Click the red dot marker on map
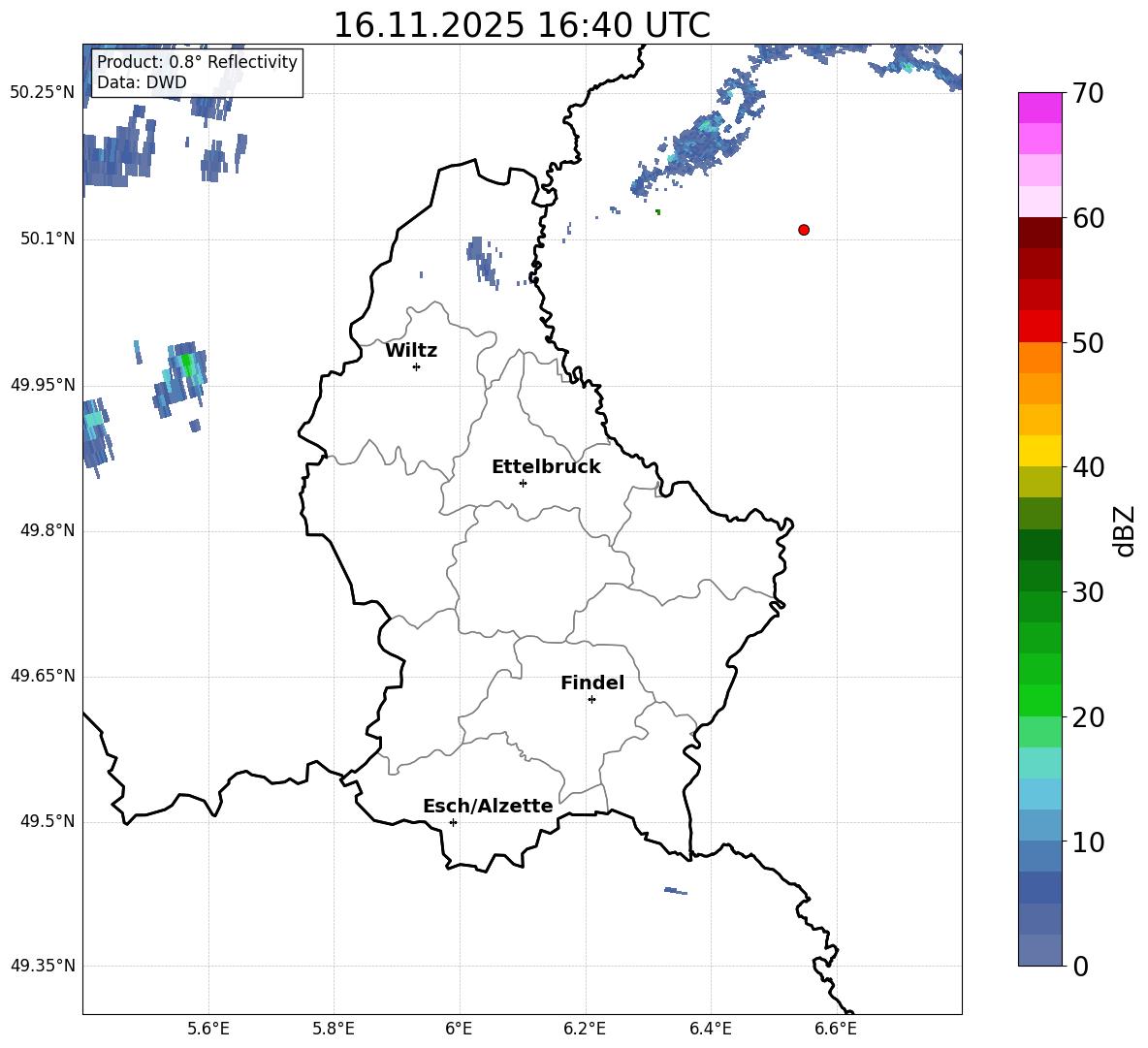The width and height of the screenshot is (1148, 1048). coord(804,230)
